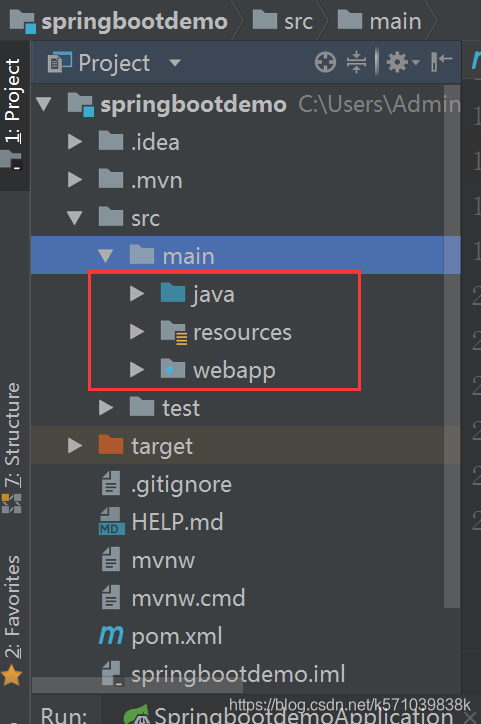Expand the .idea folder arrow

click(x=75, y=142)
